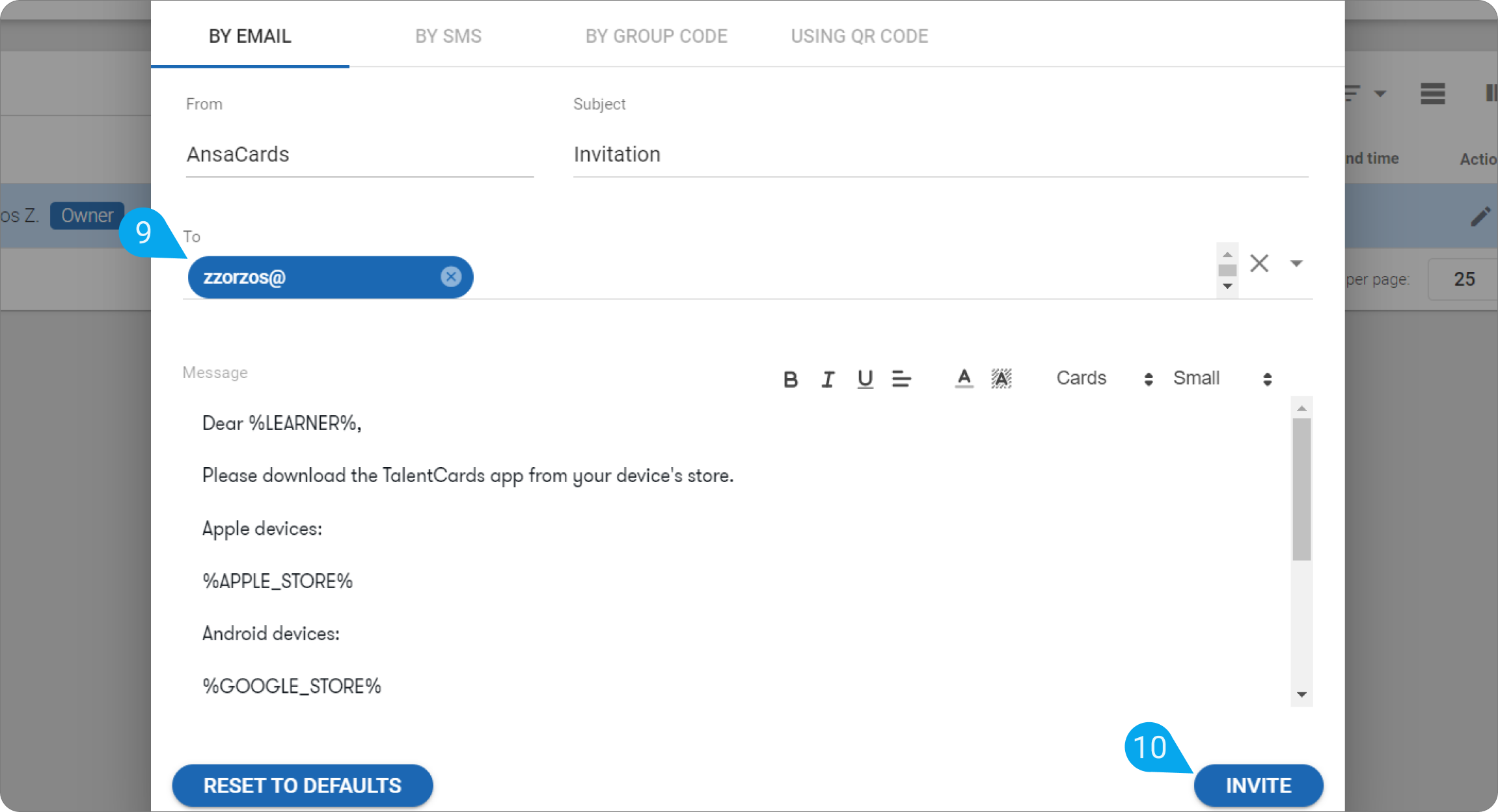1498x812 pixels.
Task: Open the BY GROUP CODE tab
Action: [x=656, y=36]
